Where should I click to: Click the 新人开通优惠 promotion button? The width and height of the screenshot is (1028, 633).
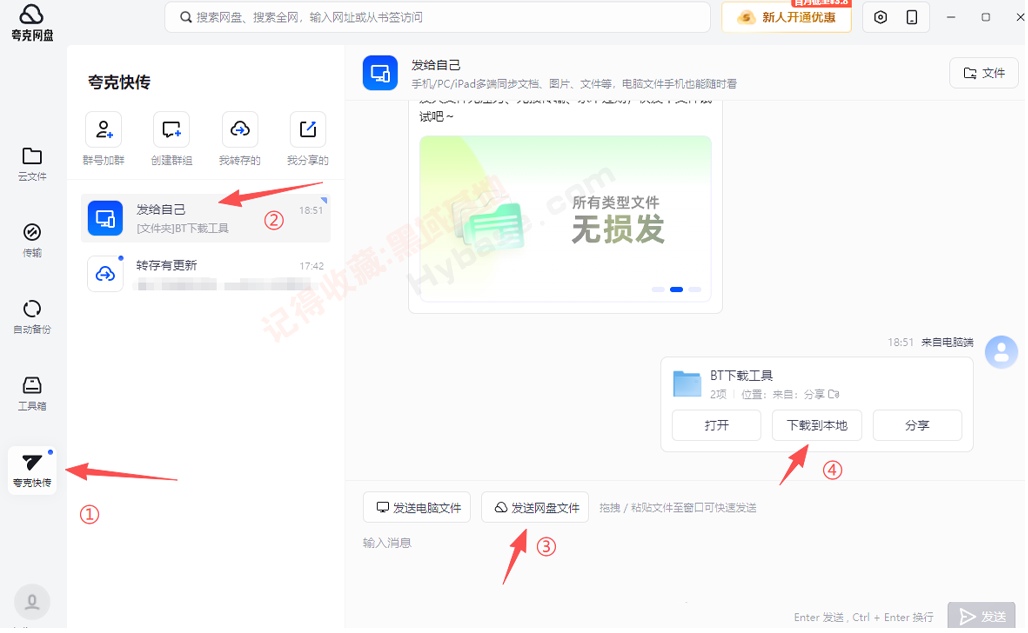tap(786, 17)
